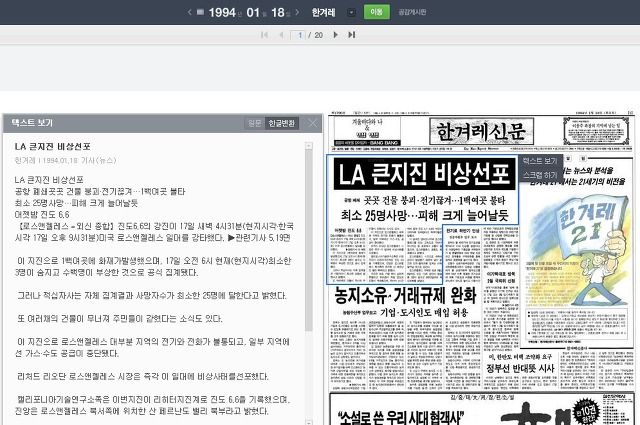Click the 한겨레 newspaper name selector
The image size is (640, 425).
[323, 13]
